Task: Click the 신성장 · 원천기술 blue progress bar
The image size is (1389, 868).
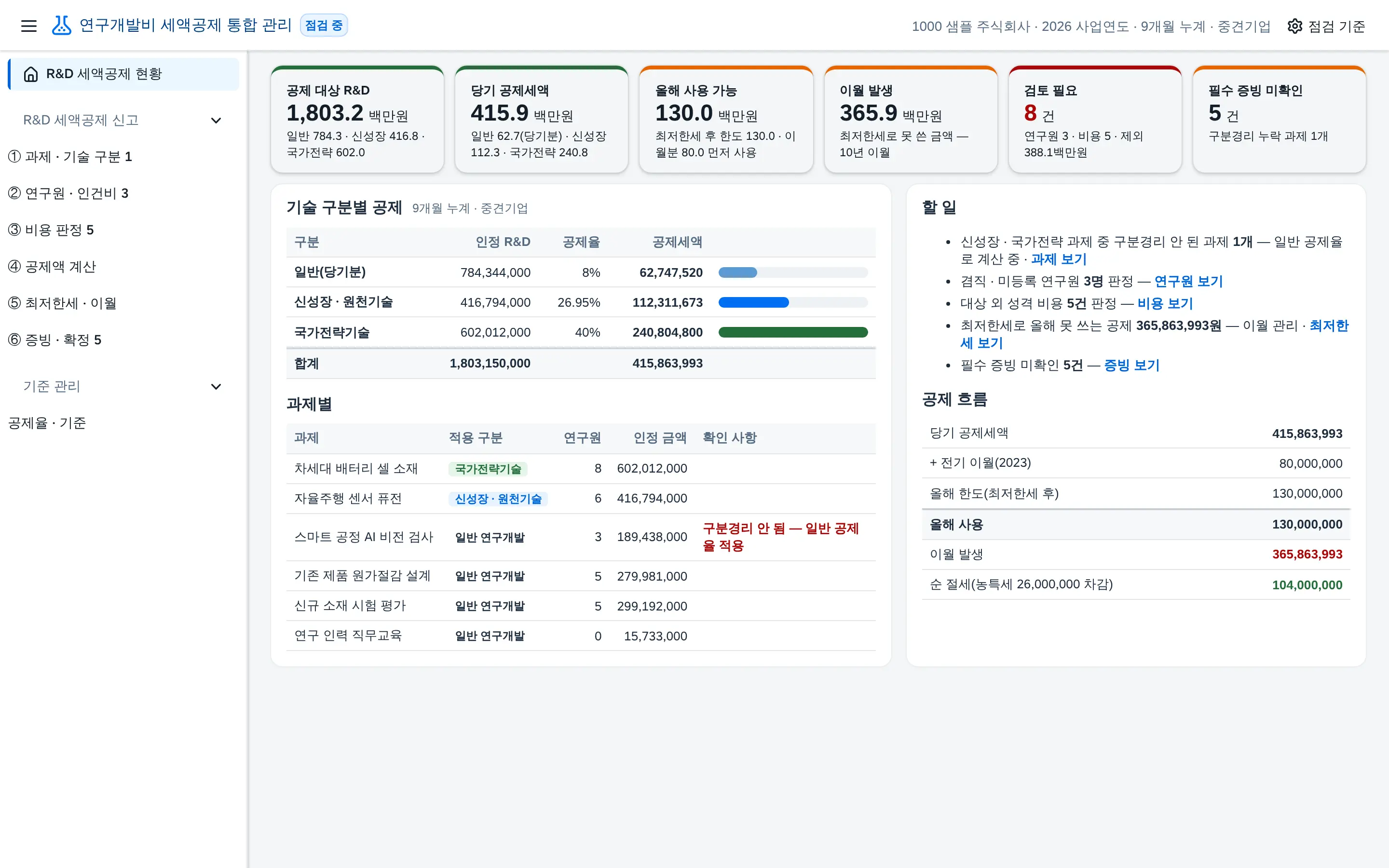Action: tap(793, 302)
